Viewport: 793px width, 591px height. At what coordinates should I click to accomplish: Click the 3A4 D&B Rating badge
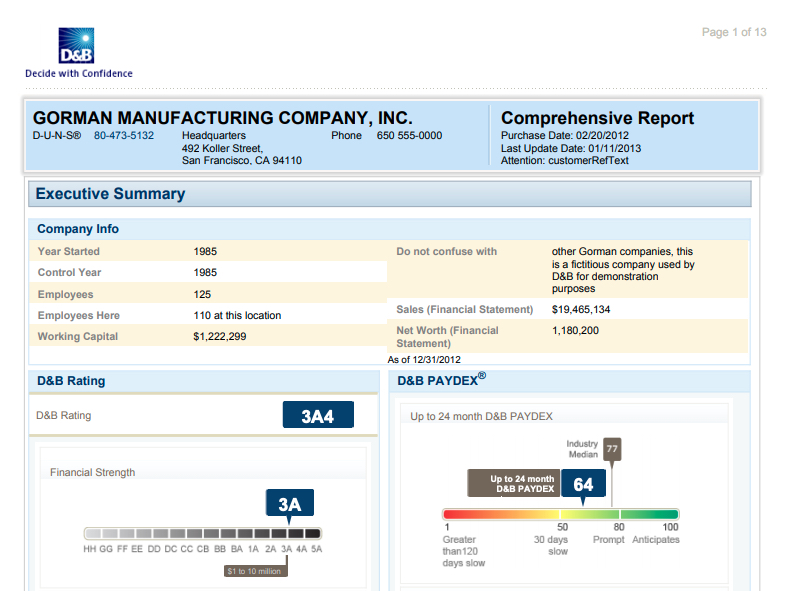318,415
